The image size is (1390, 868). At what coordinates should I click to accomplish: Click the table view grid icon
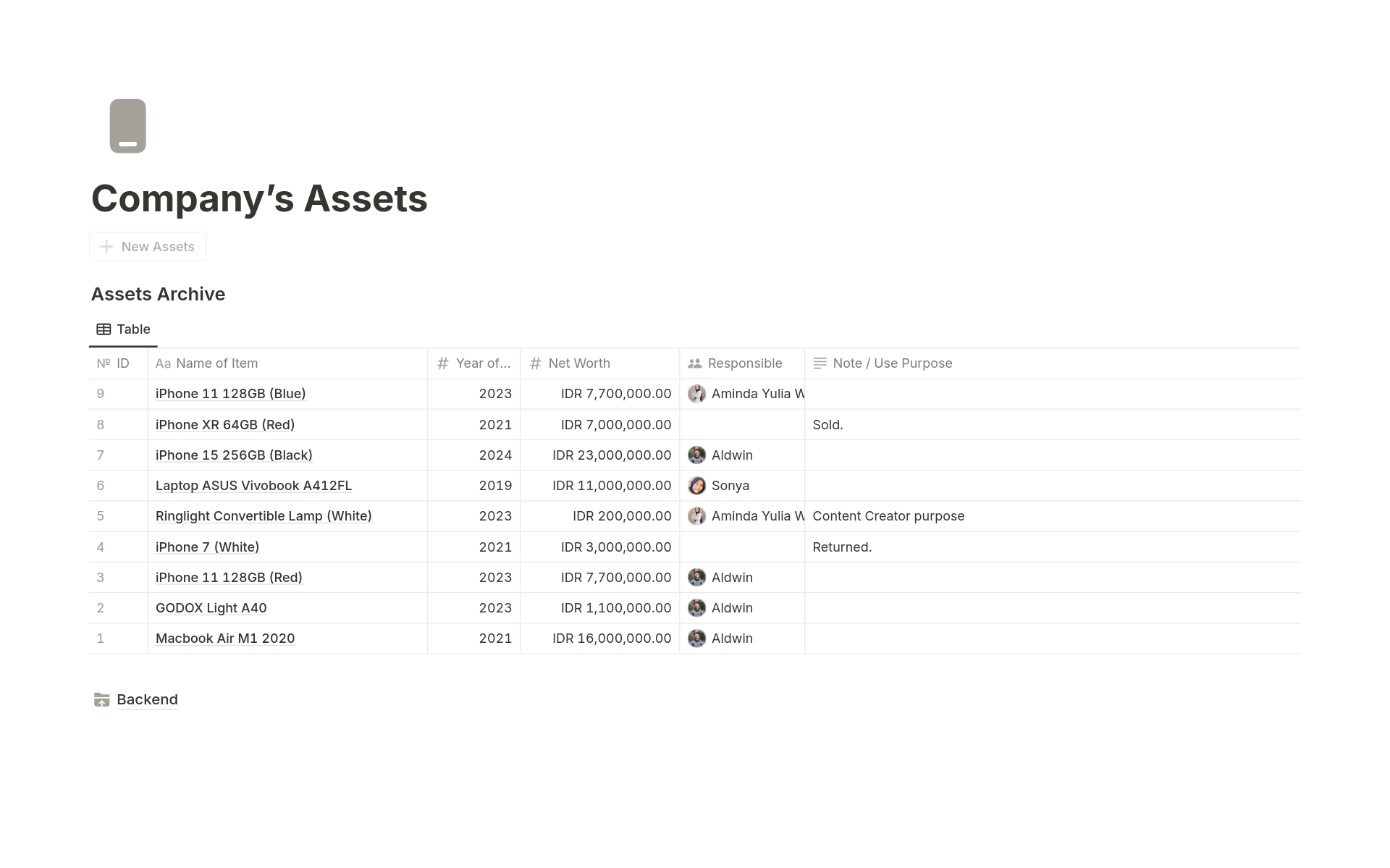(x=104, y=329)
